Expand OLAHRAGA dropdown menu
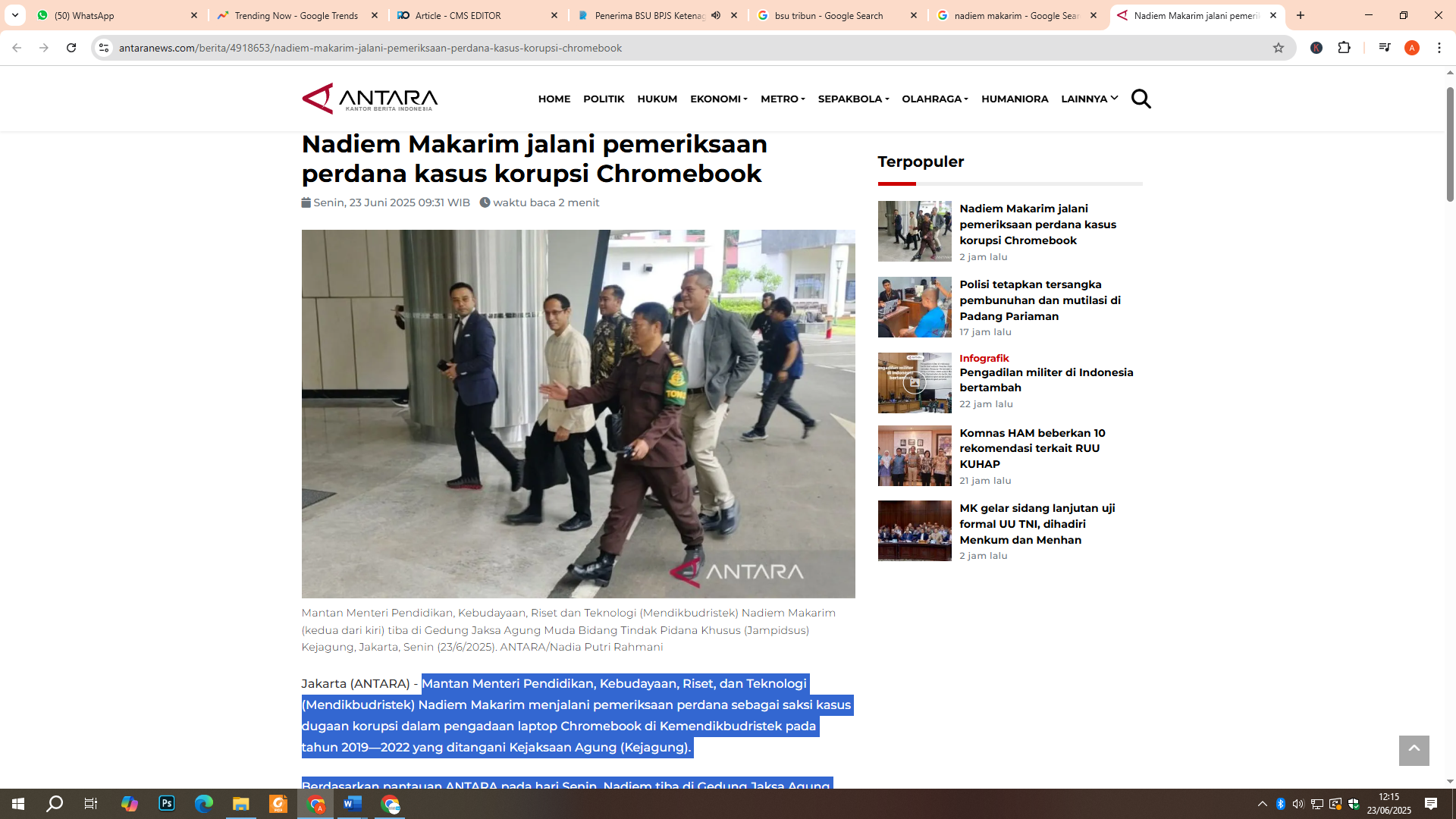Screen dimensions: 1456x819 (935, 99)
